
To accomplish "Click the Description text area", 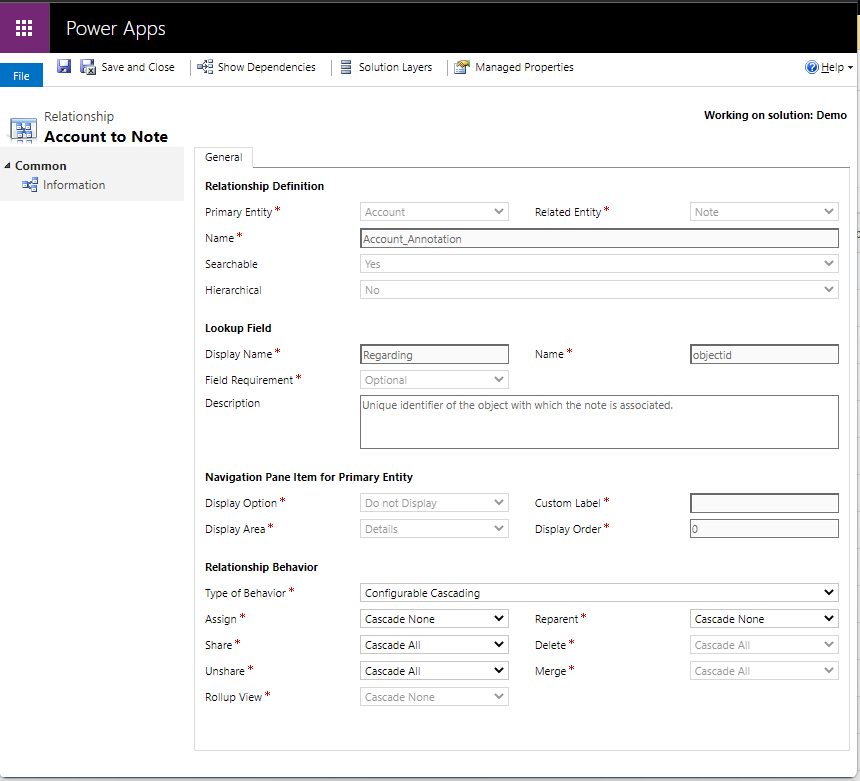I will [x=599, y=422].
